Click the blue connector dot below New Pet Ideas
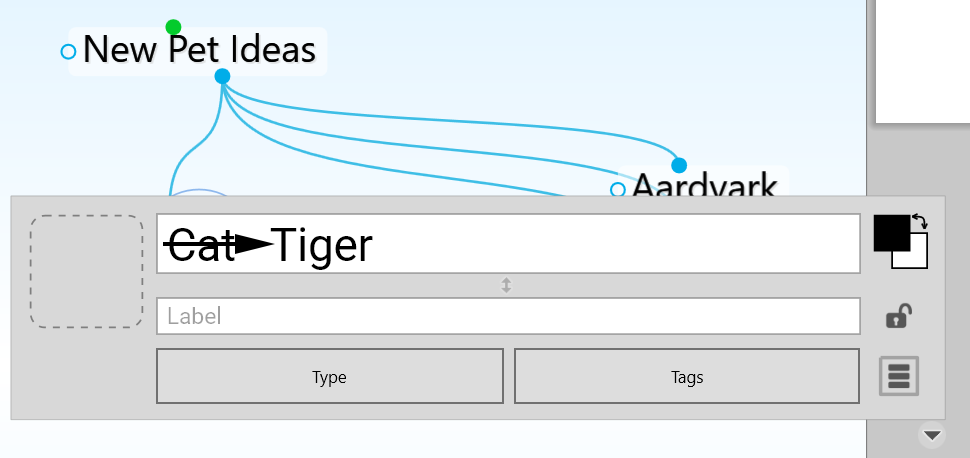 pyautogui.click(x=222, y=76)
